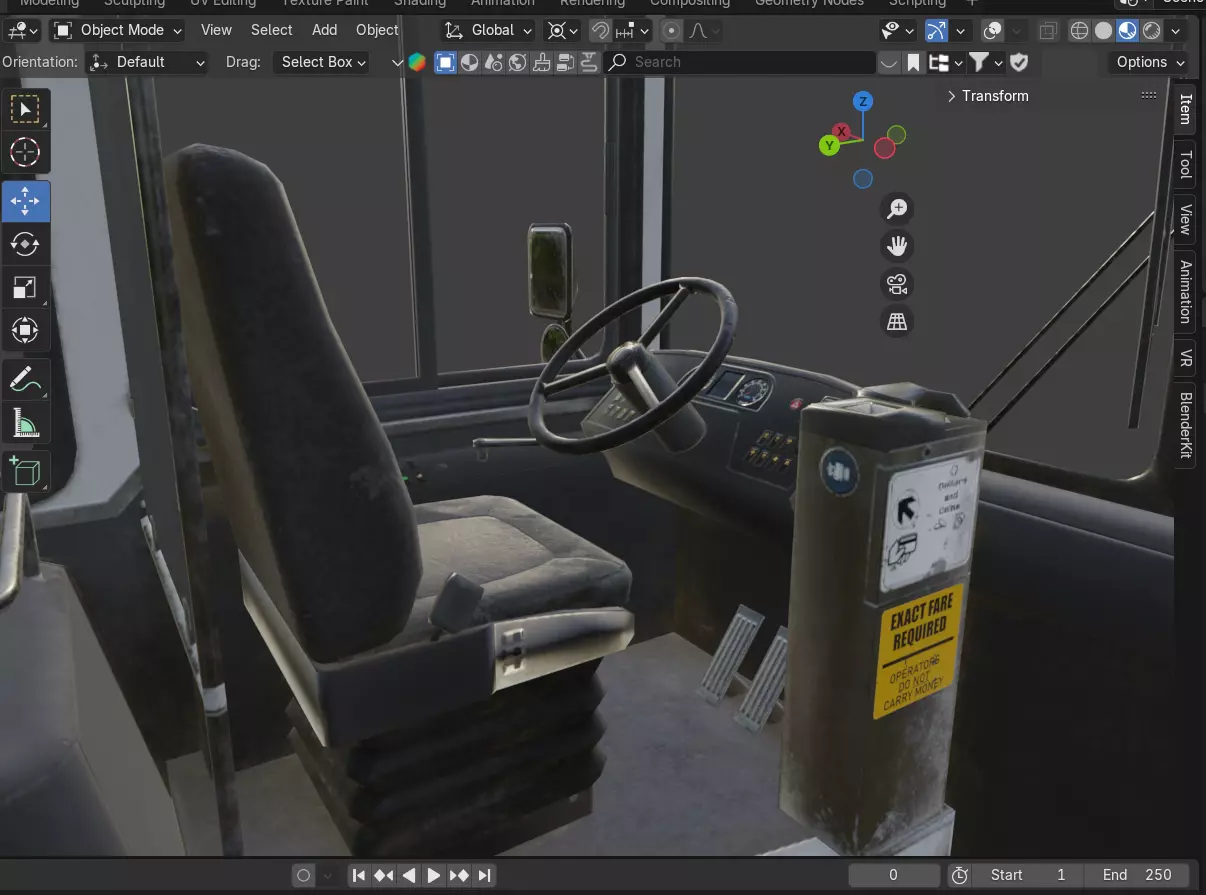Screen dimensions: 1206x895
Task: Toggle viewport overlays
Action: [992, 30]
